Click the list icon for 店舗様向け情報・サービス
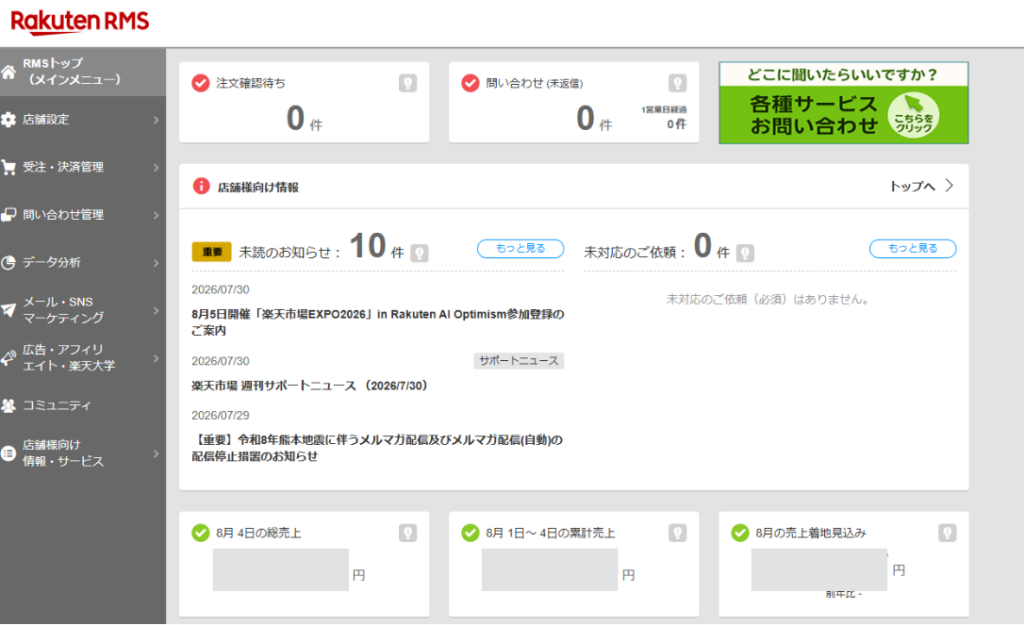Viewport: 1024px width, 625px height. point(8,453)
